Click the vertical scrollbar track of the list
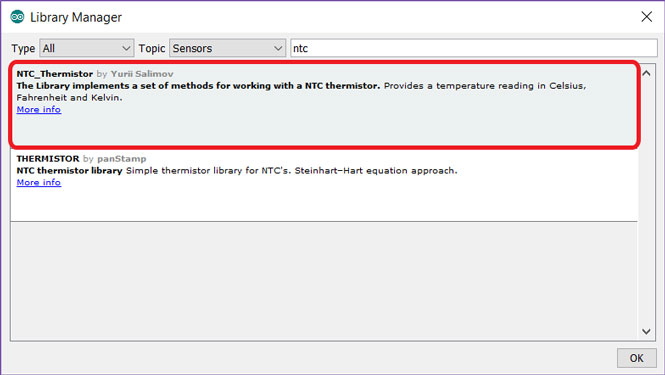 [x=646, y=202]
